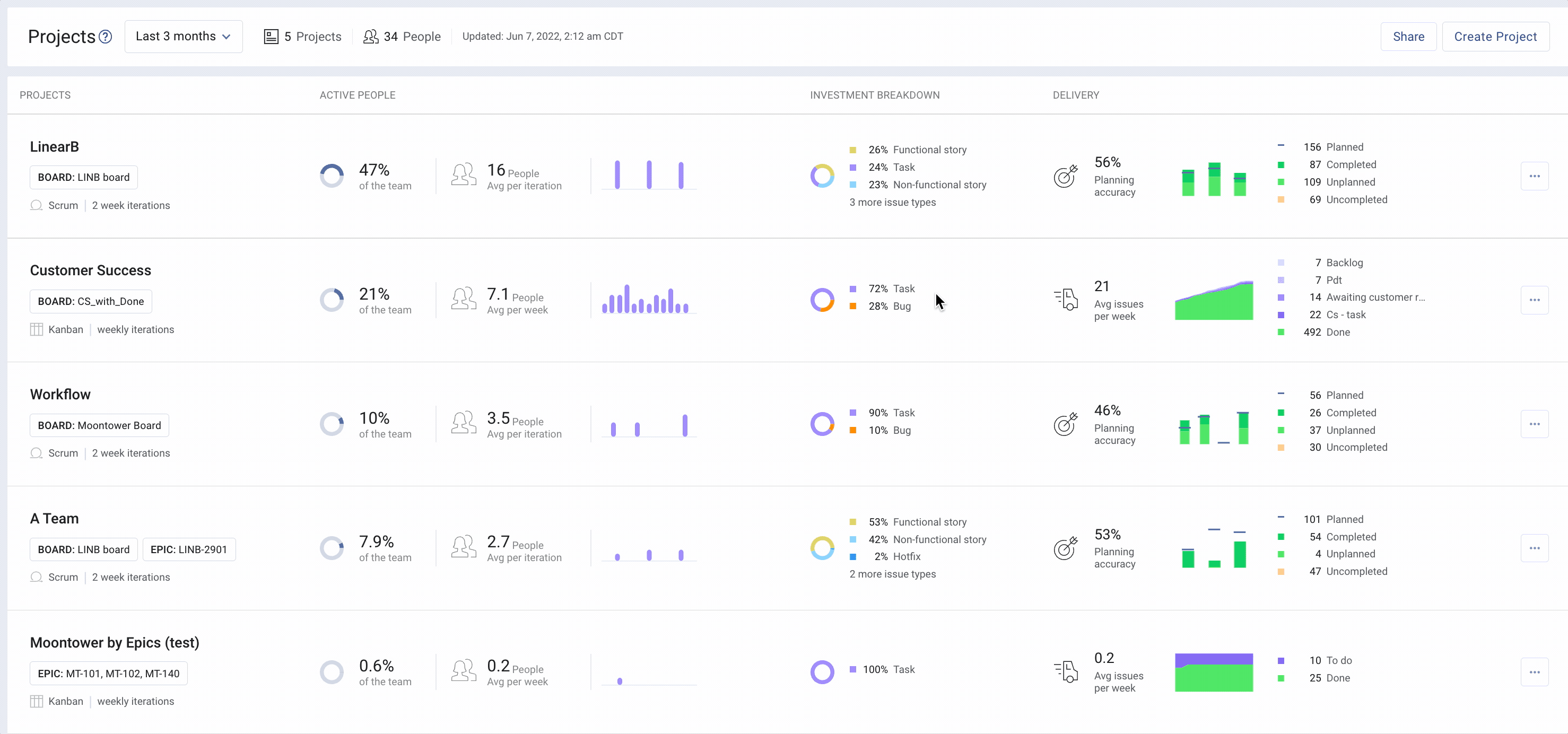Click the Kanban icon in Moontower by Epics row
This screenshot has width=1568, height=734.
pos(37,701)
